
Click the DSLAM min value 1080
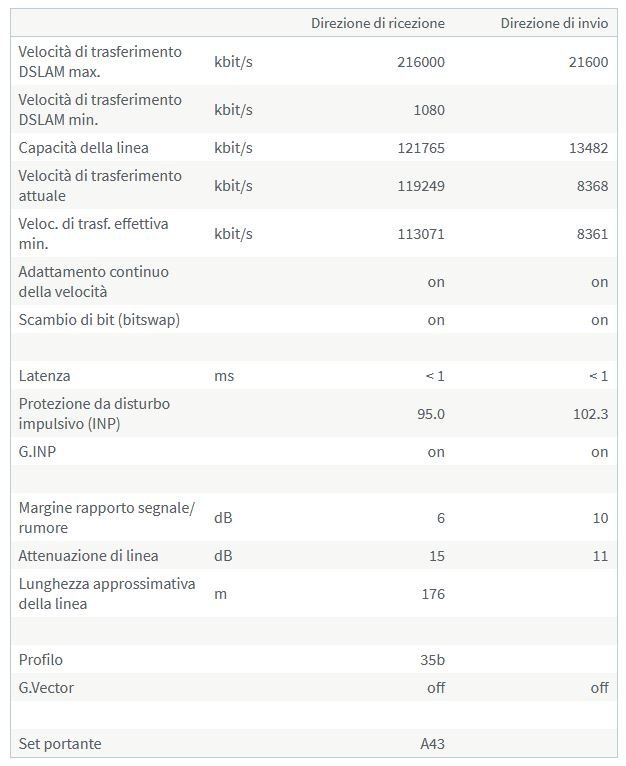(x=427, y=110)
